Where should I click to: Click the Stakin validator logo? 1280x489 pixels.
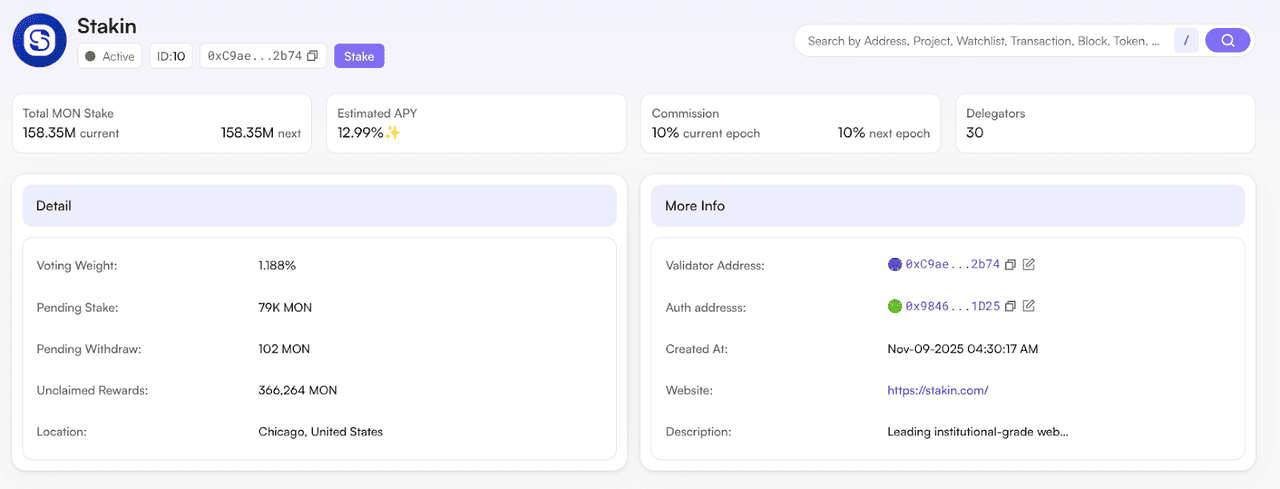[39, 41]
